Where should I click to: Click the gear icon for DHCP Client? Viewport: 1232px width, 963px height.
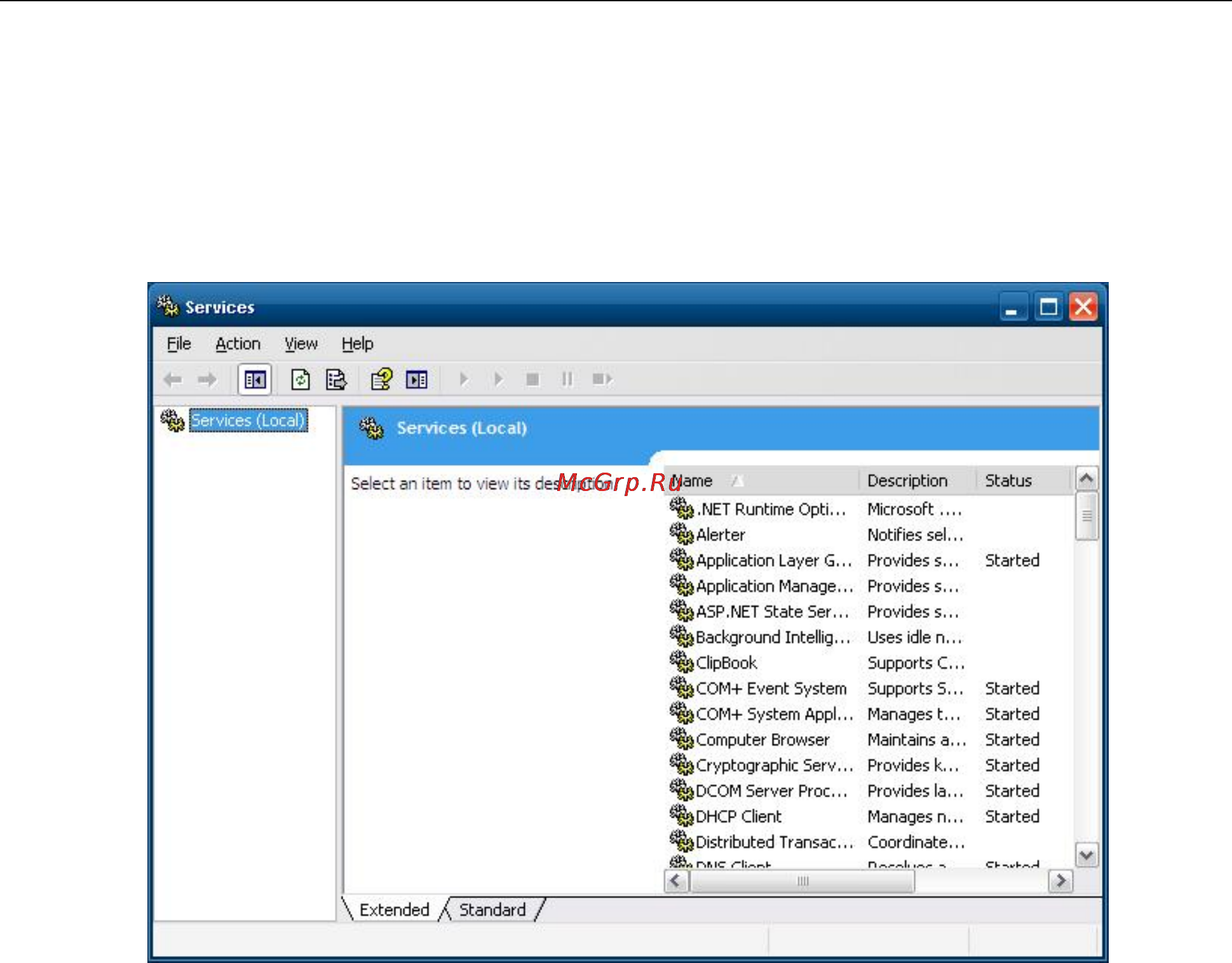[681, 816]
